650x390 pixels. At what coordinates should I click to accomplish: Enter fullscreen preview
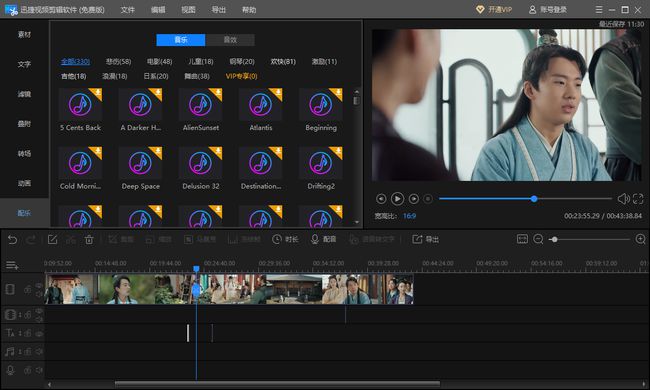tap(638, 199)
